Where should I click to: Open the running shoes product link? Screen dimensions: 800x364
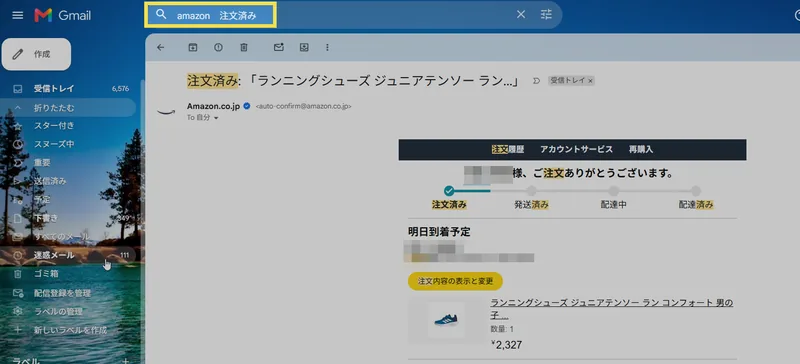[612, 308]
